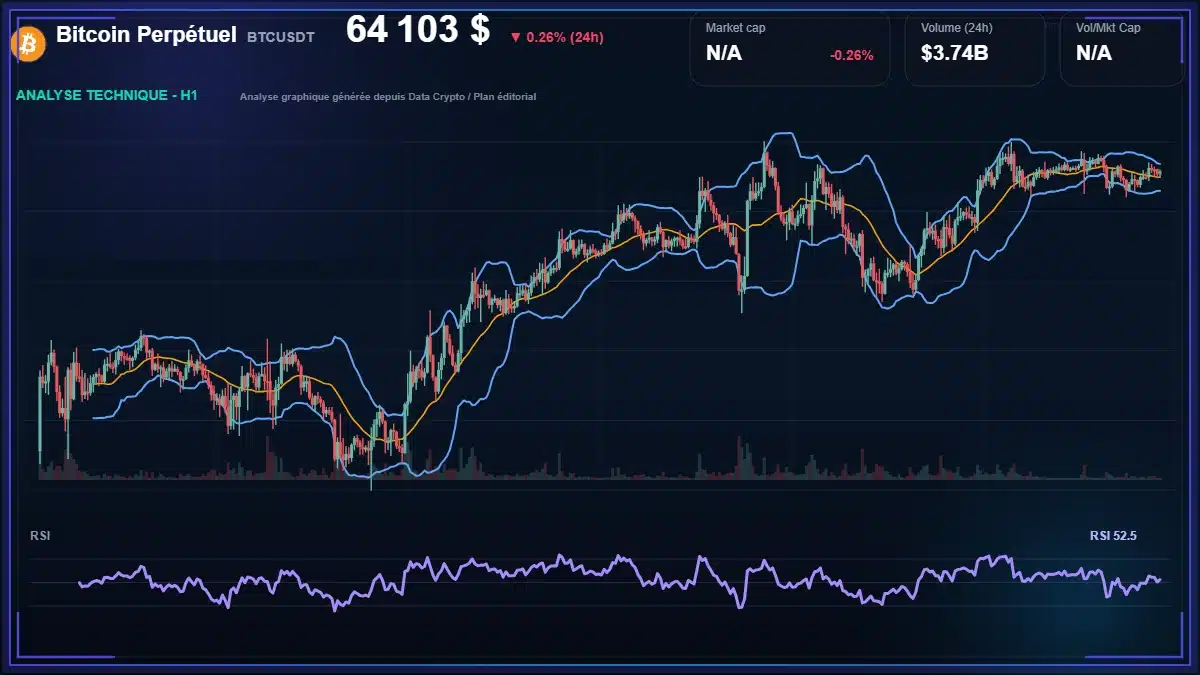Image resolution: width=1200 pixels, height=675 pixels.
Task: Click the orange Bitcoin logo icon
Action: point(27,43)
